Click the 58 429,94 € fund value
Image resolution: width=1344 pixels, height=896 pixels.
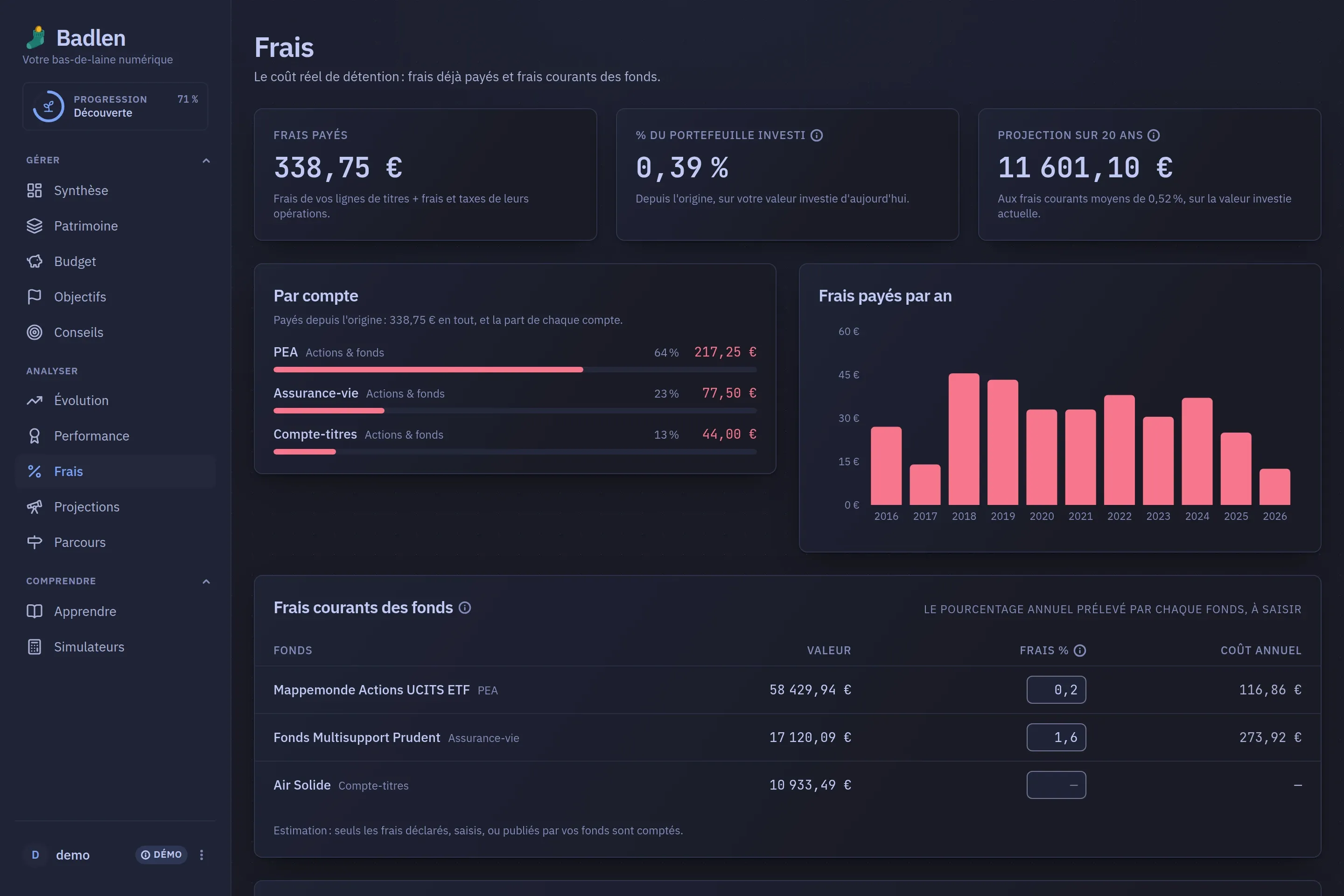click(x=810, y=690)
